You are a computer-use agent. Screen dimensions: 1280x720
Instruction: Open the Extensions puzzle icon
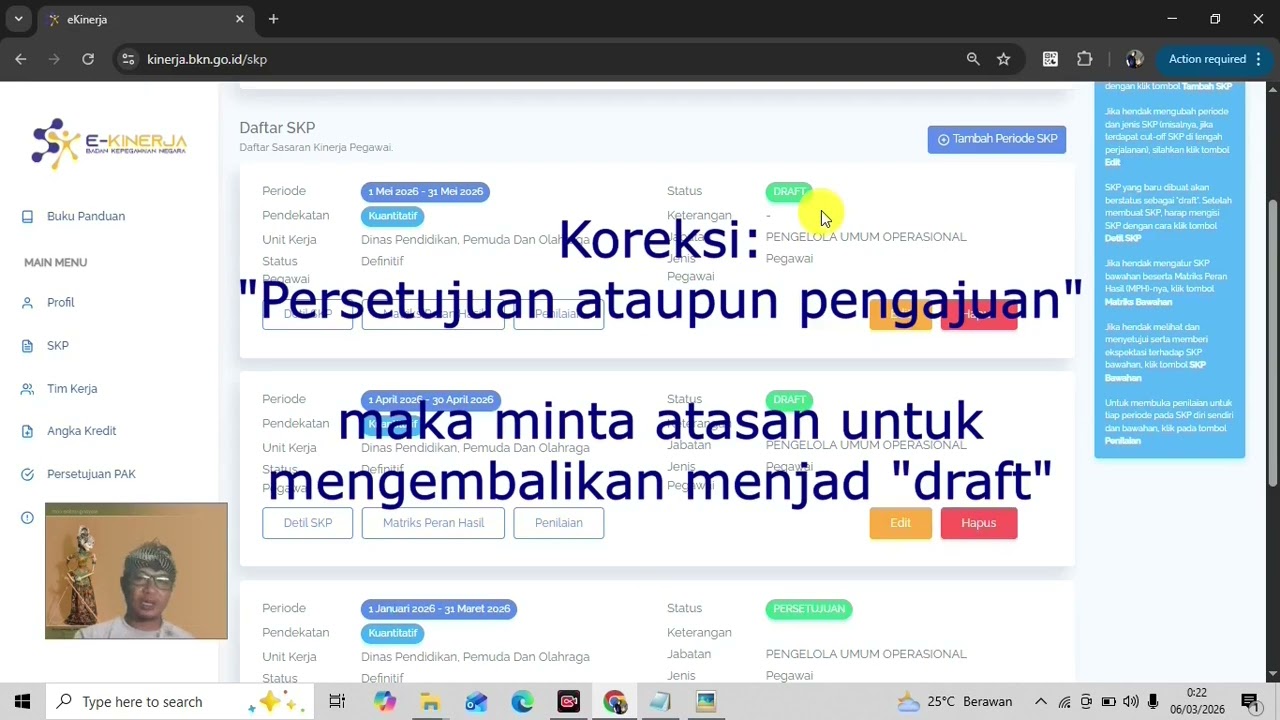tap(1084, 59)
